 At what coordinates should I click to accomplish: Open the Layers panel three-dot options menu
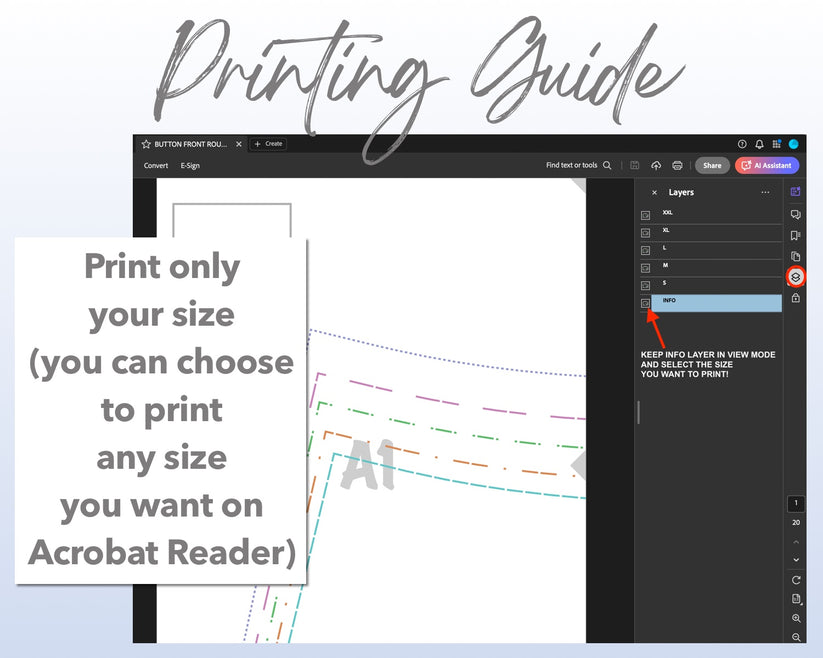765,192
